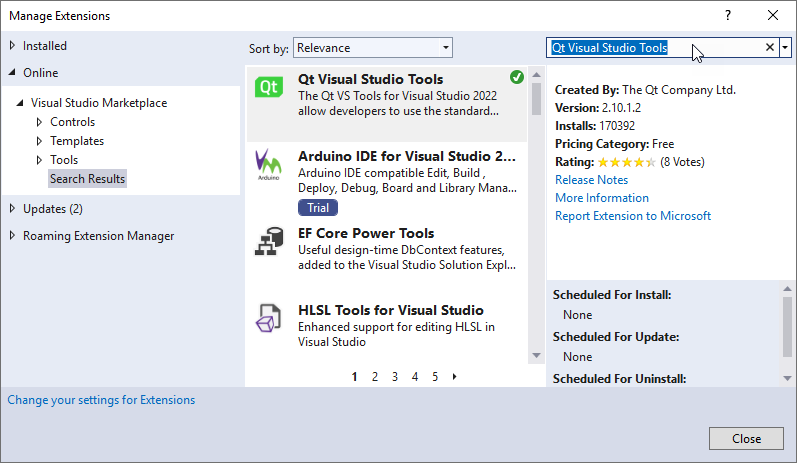Open the Sort by Relevance dropdown
The height and width of the screenshot is (463, 797).
pos(373,48)
